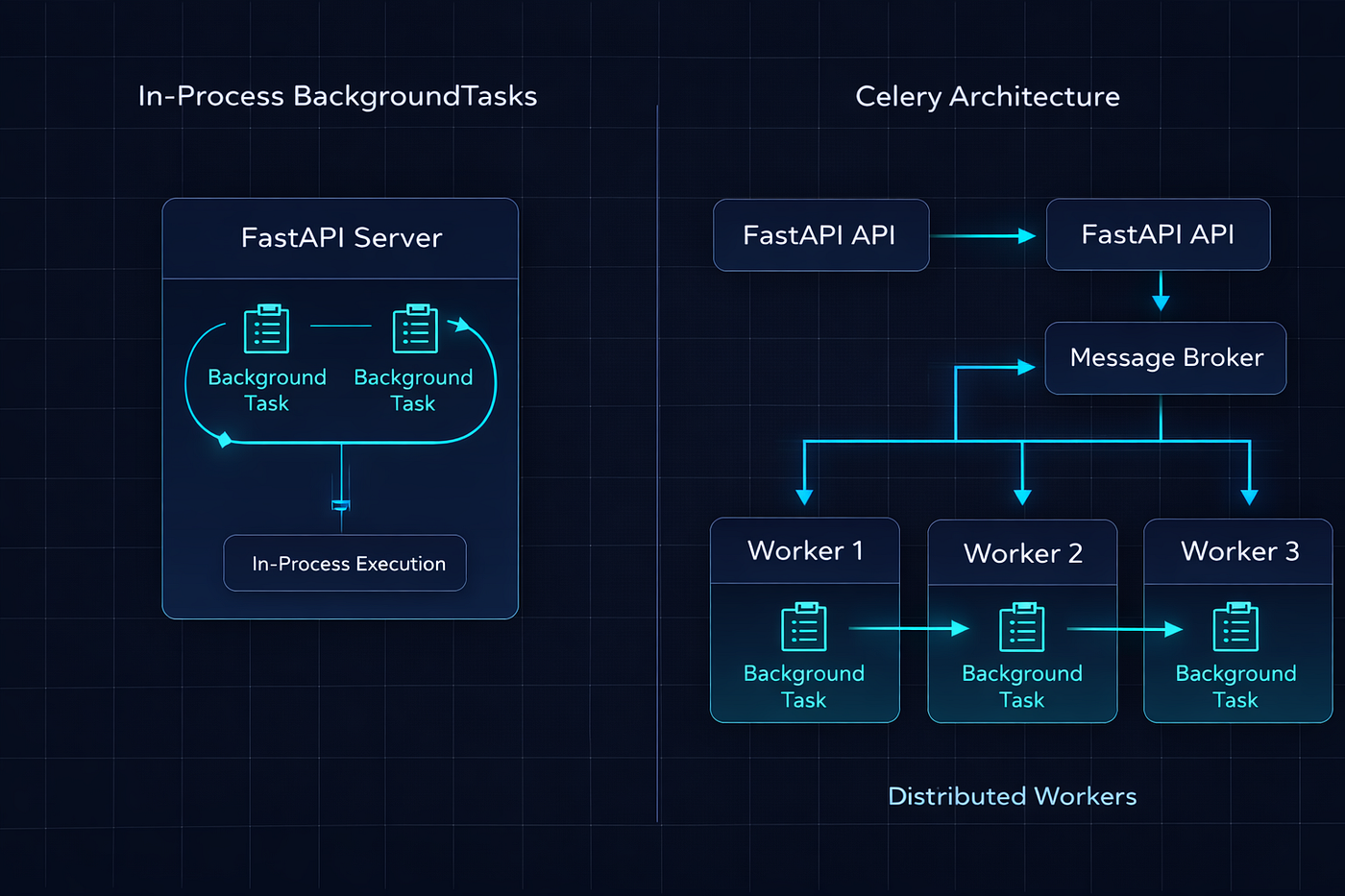Expand the FastAPI Server panel
The height and width of the screenshot is (896, 1345).
pos(340,237)
